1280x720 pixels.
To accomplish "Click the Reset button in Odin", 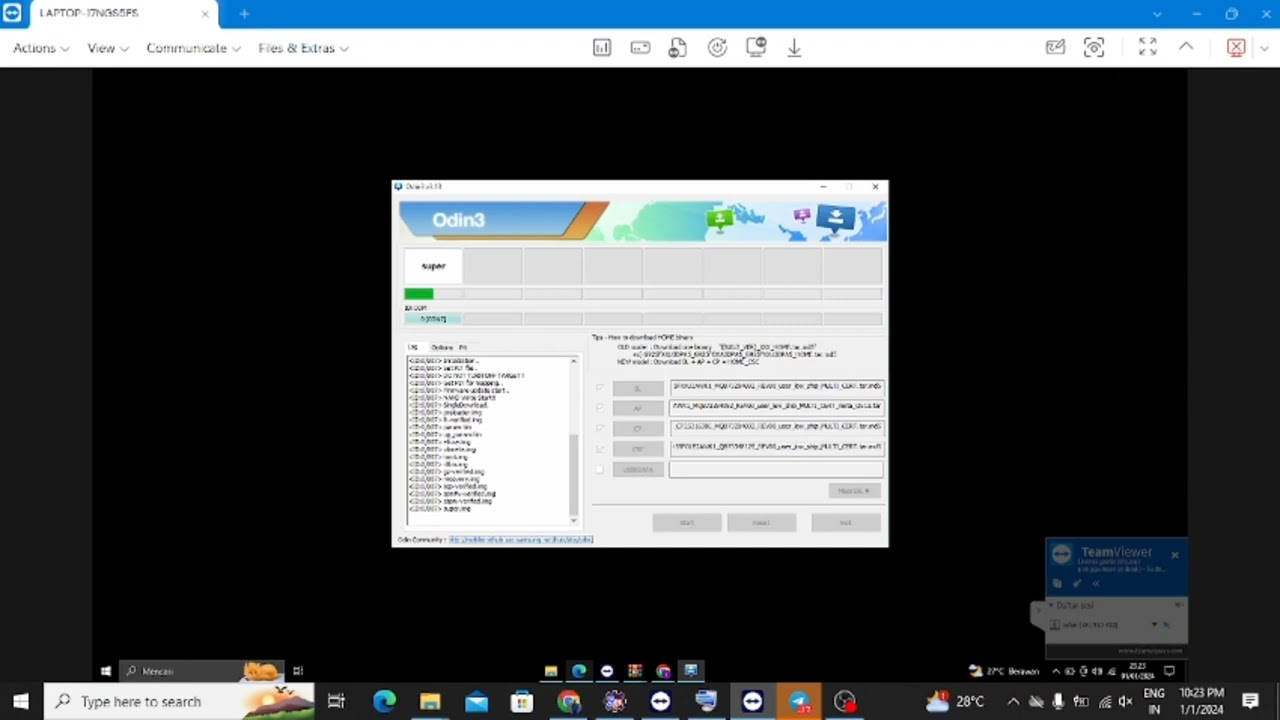I will tap(761, 522).
